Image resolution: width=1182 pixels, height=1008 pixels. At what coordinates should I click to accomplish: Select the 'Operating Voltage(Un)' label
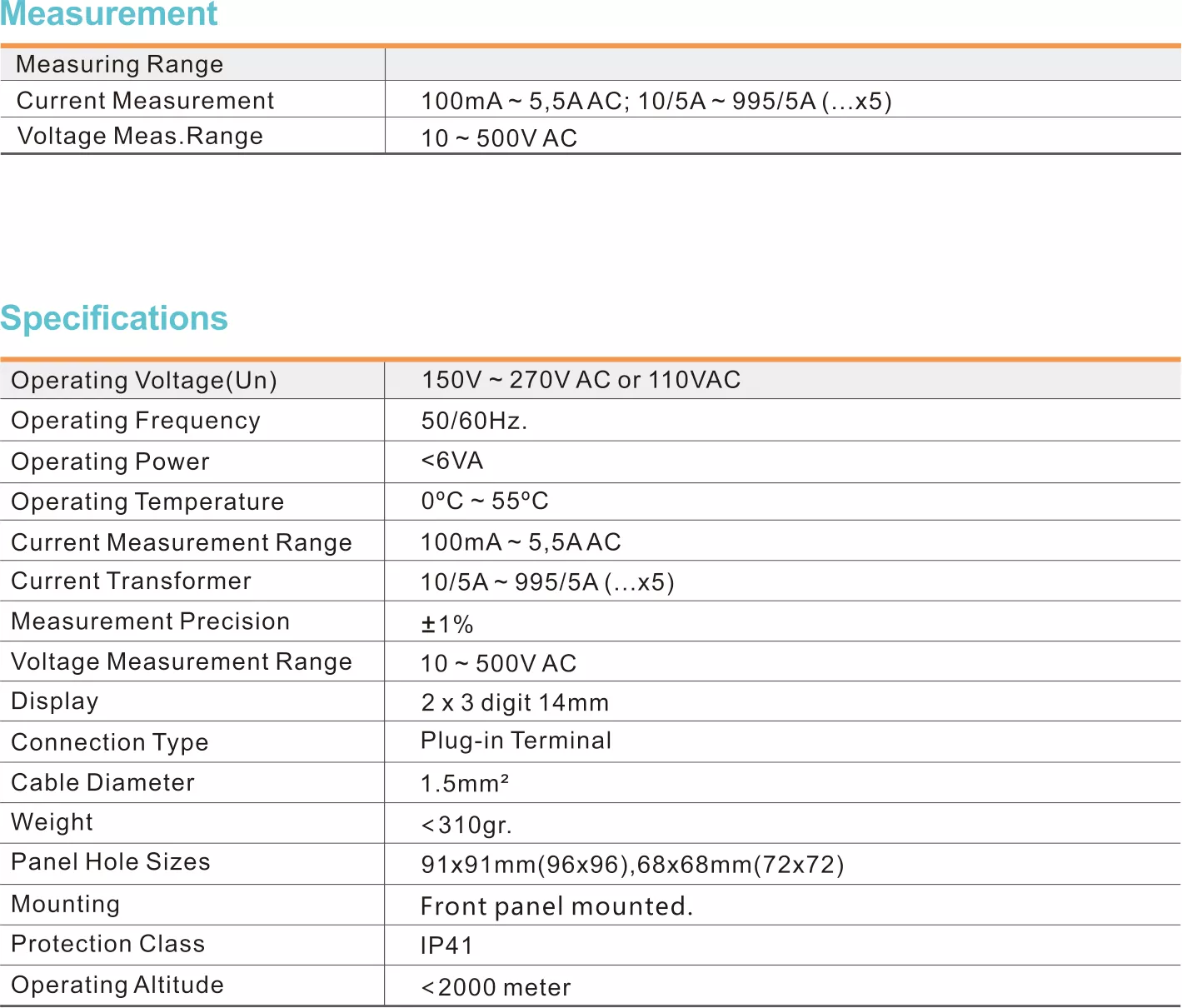tap(144, 381)
